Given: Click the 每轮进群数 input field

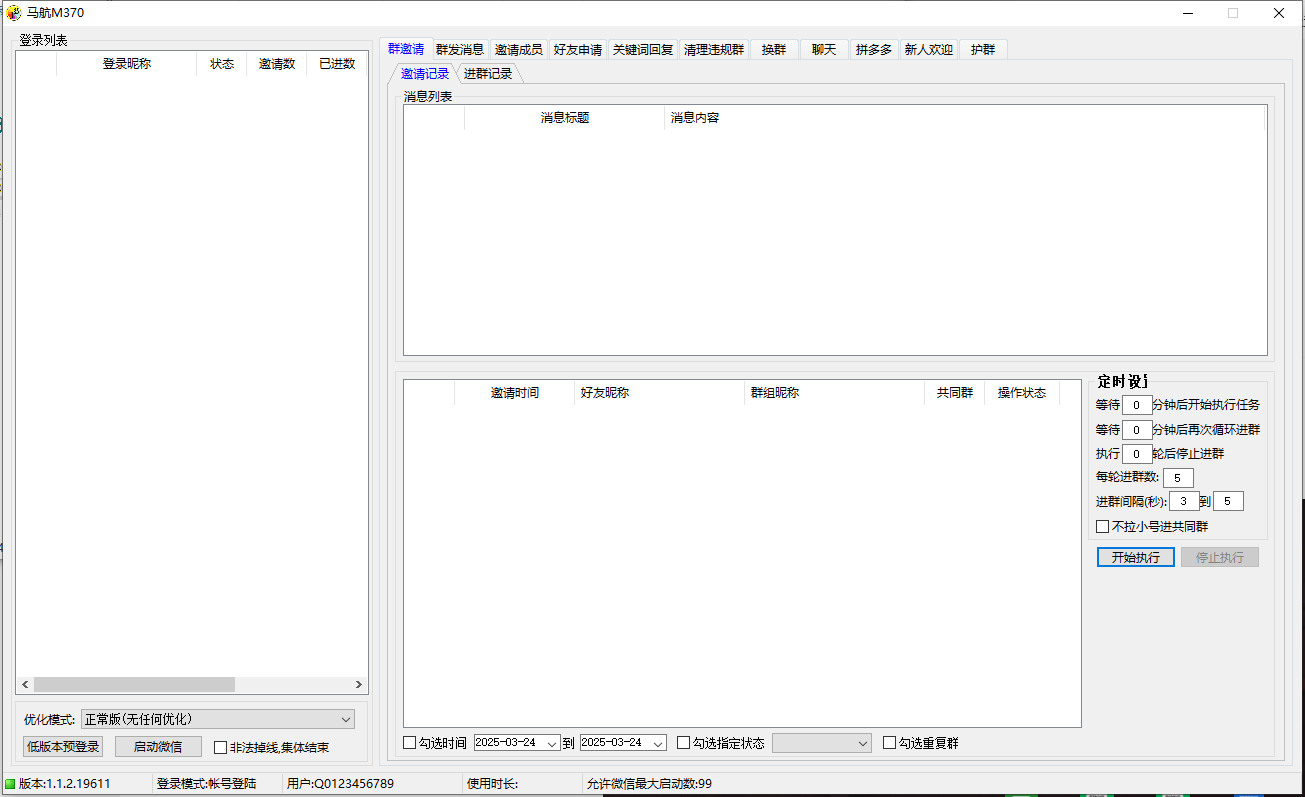Looking at the screenshot, I should [x=1178, y=478].
